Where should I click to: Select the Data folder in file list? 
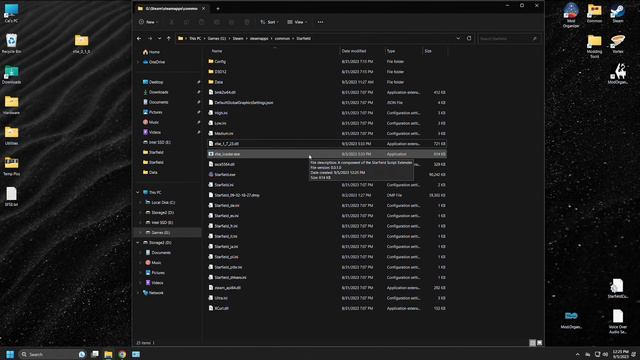(x=327, y=82)
